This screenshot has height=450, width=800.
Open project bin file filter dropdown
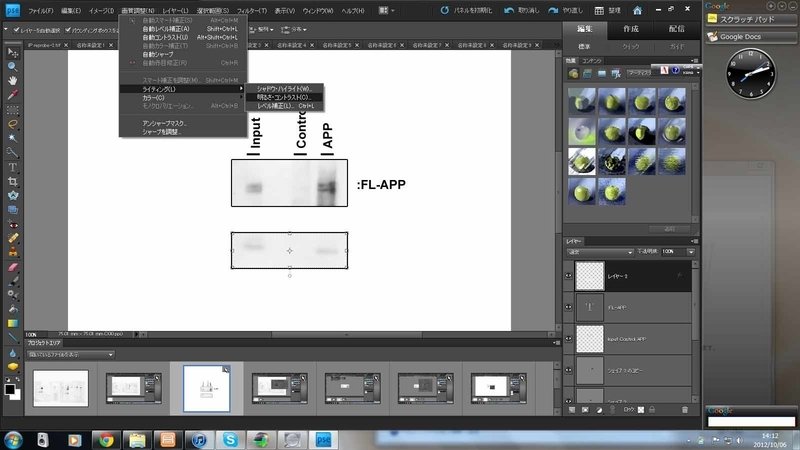71,355
